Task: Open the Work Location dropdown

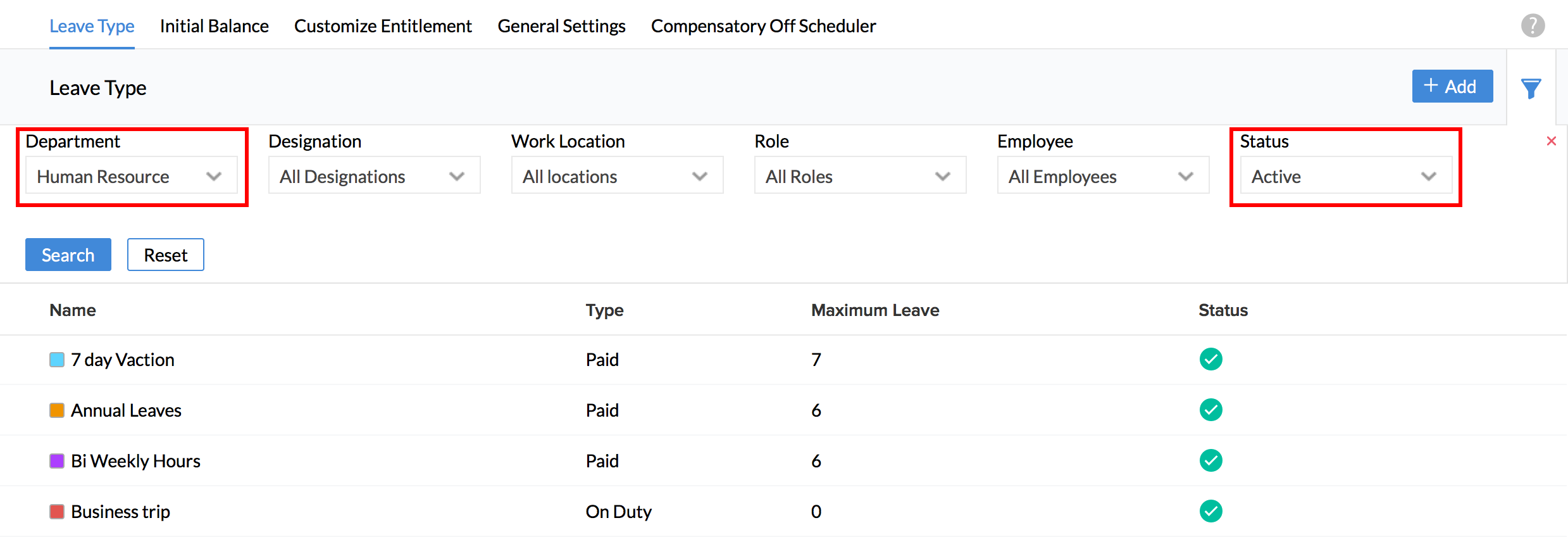Action: [617, 175]
